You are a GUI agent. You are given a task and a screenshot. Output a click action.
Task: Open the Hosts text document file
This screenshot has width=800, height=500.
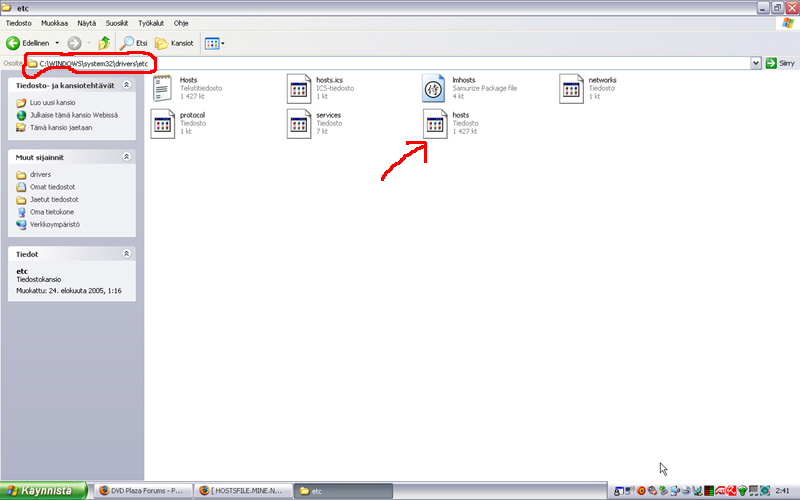[163, 88]
